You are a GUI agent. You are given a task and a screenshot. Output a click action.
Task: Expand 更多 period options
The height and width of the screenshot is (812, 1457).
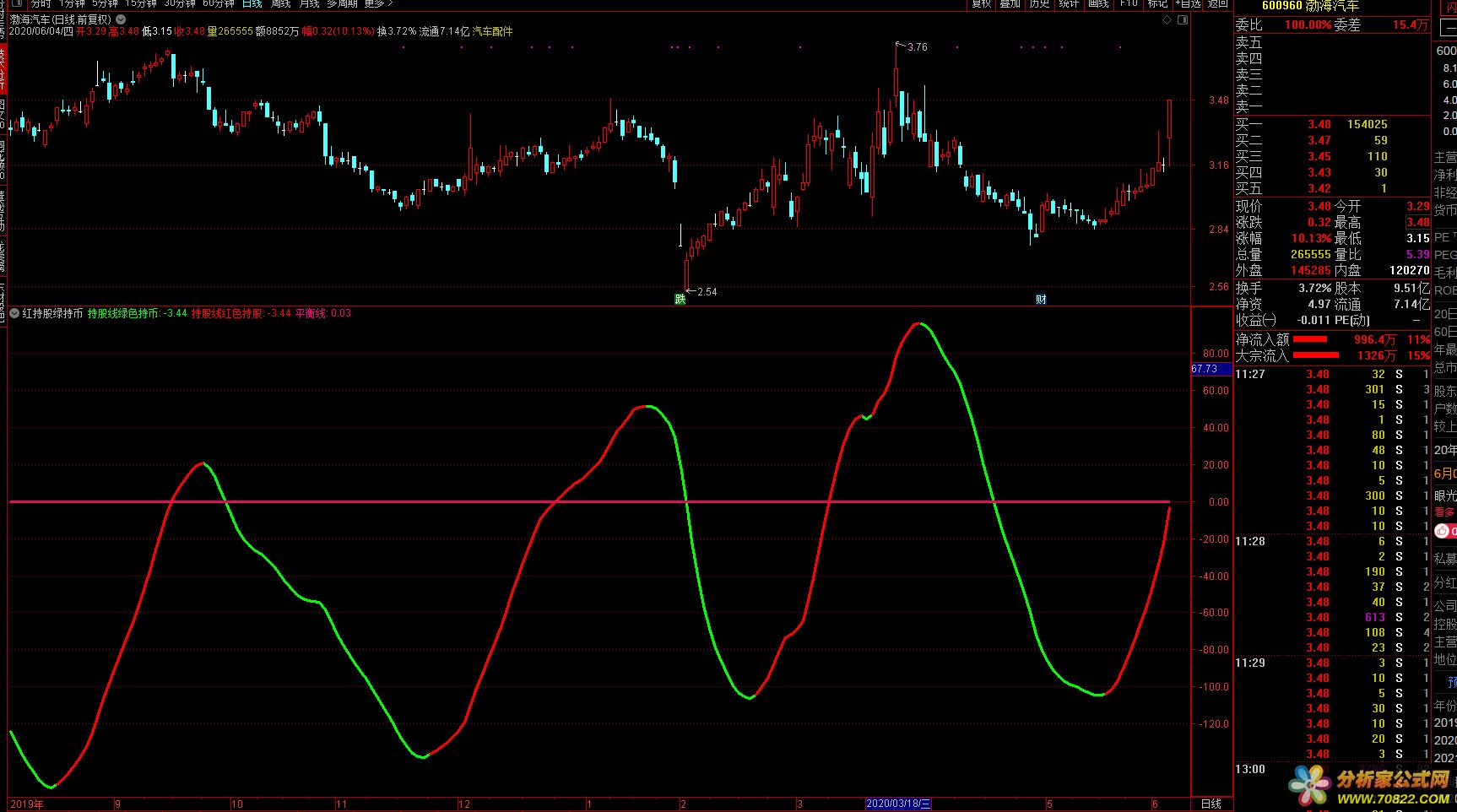pos(379,3)
